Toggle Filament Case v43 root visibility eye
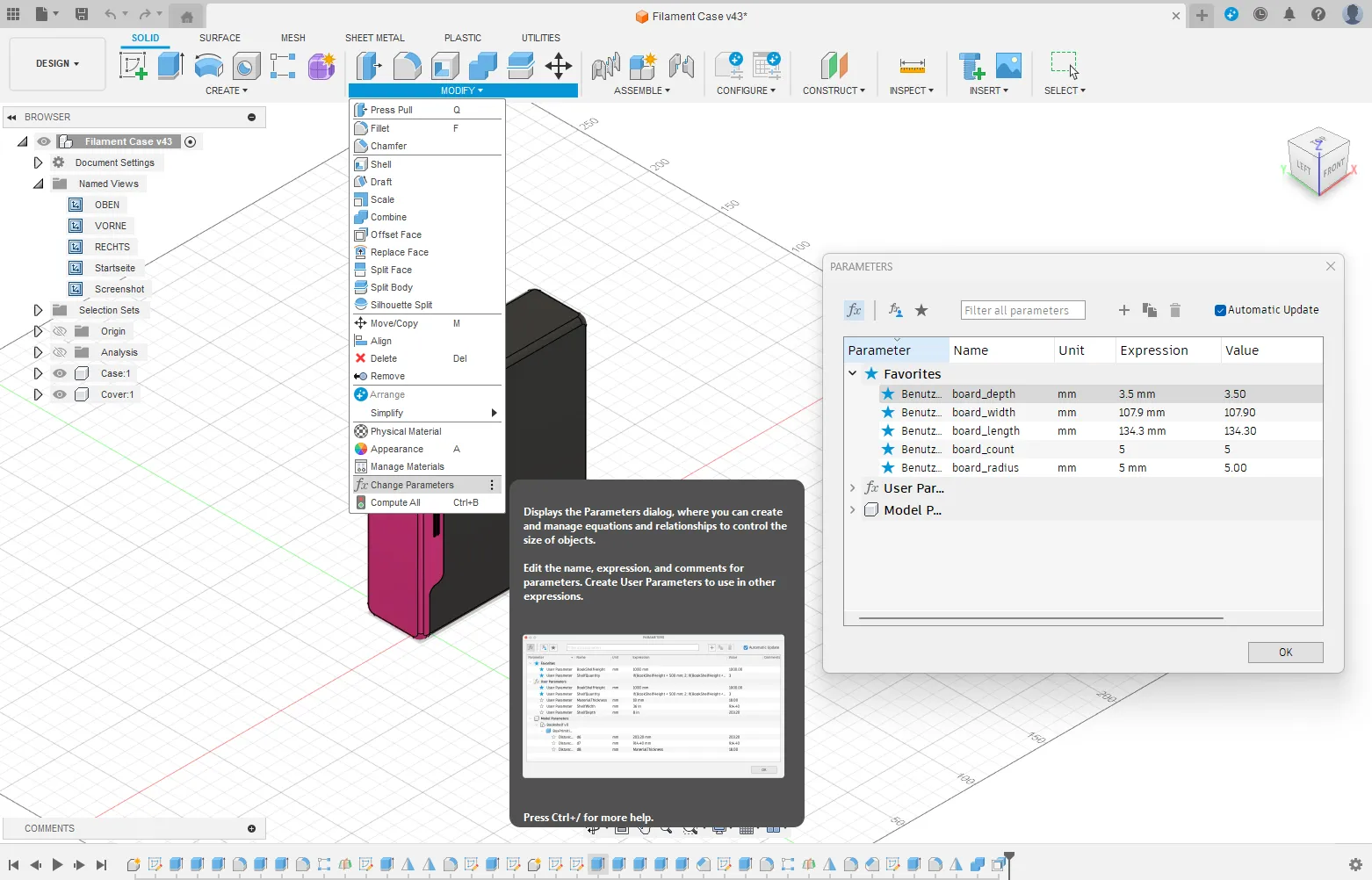 tap(44, 141)
